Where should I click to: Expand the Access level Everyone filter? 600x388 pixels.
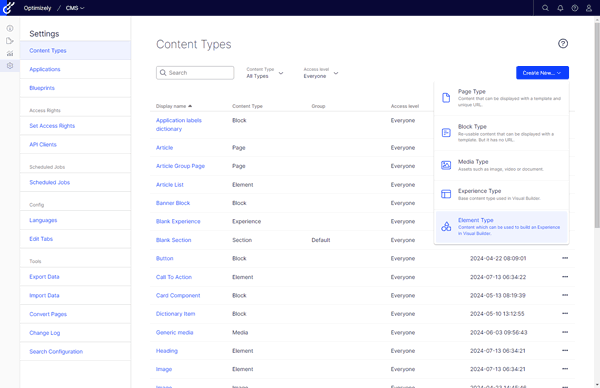click(321, 73)
